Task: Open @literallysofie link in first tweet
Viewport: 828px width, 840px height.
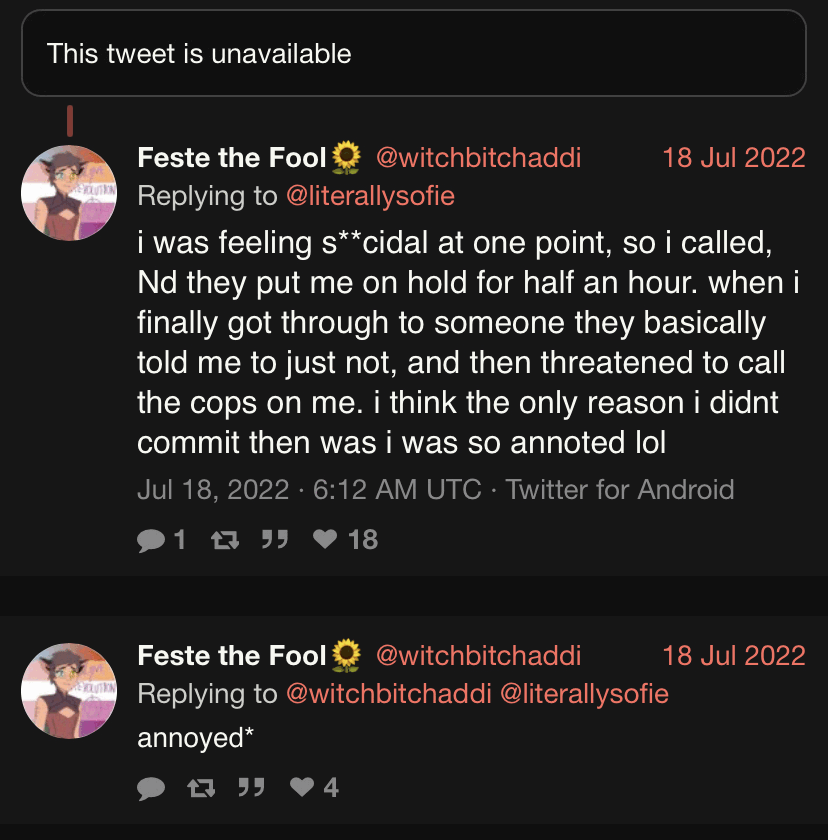Action: 370,196
